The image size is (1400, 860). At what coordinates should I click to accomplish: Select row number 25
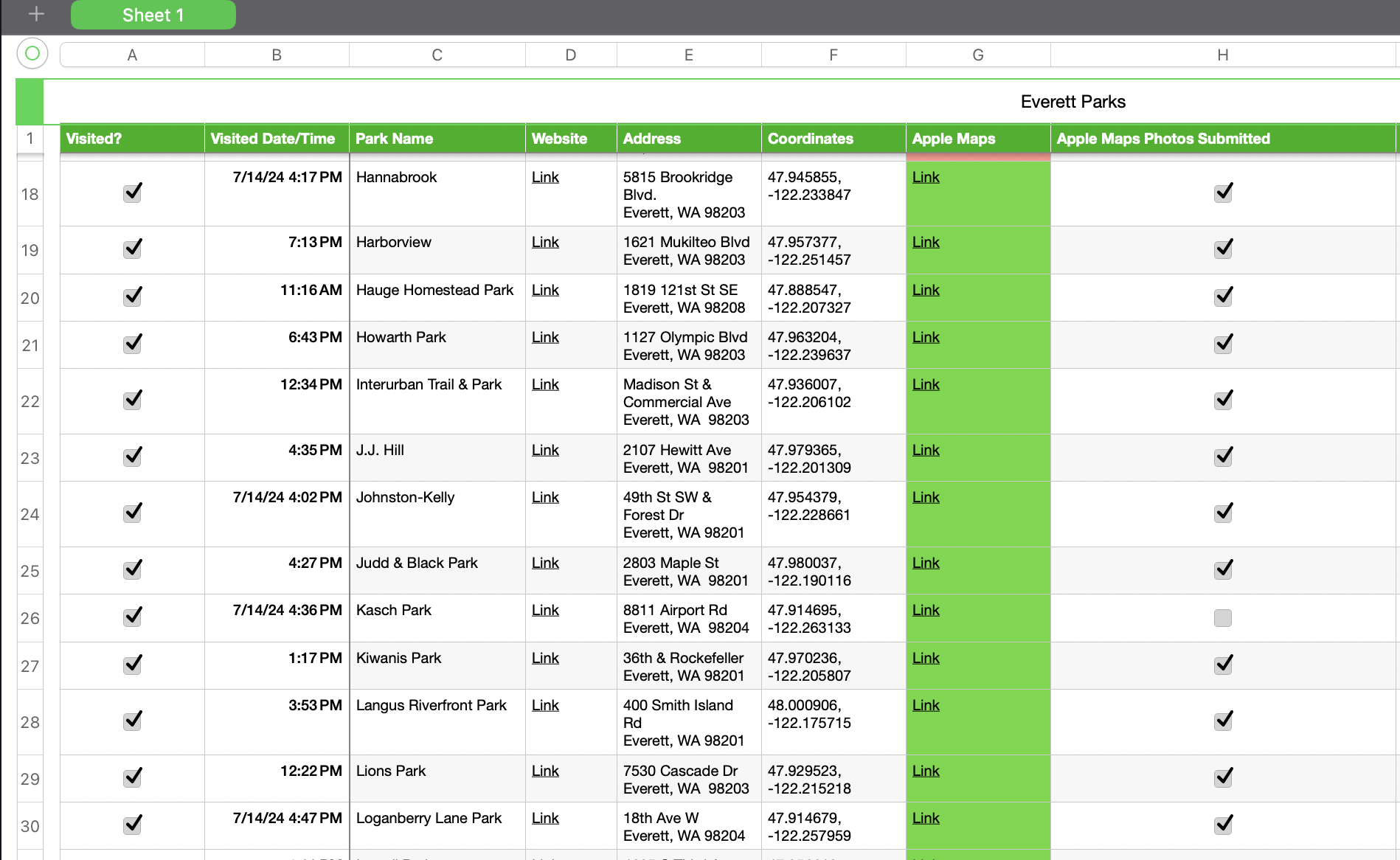[x=30, y=570]
